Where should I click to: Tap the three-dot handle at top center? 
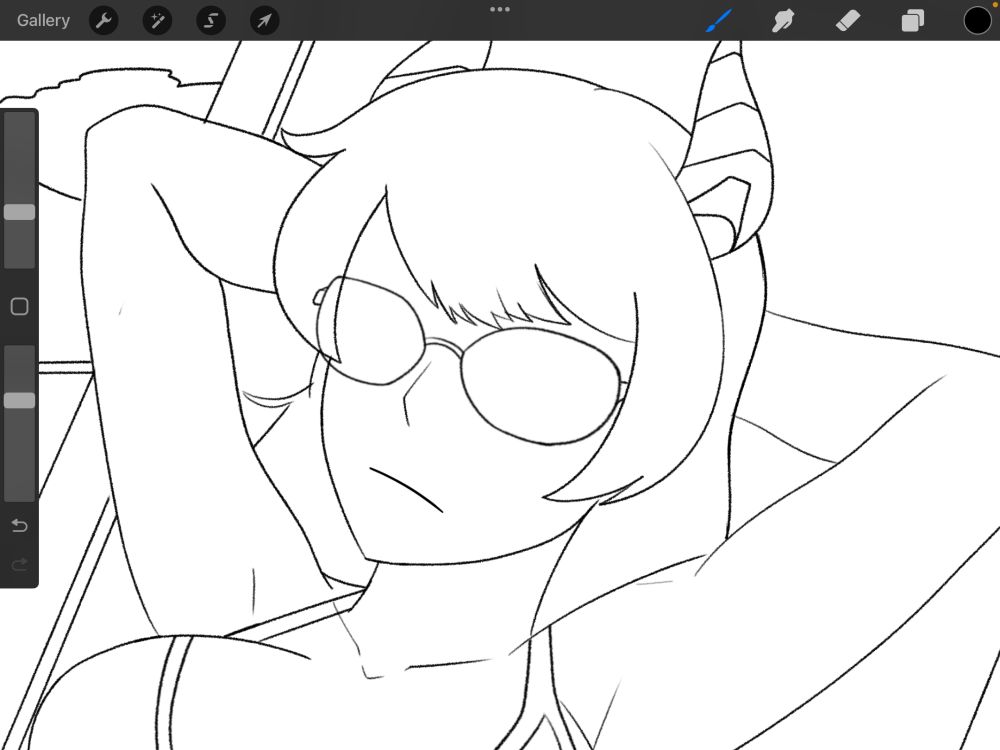pyautogui.click(x=500, y=9)
